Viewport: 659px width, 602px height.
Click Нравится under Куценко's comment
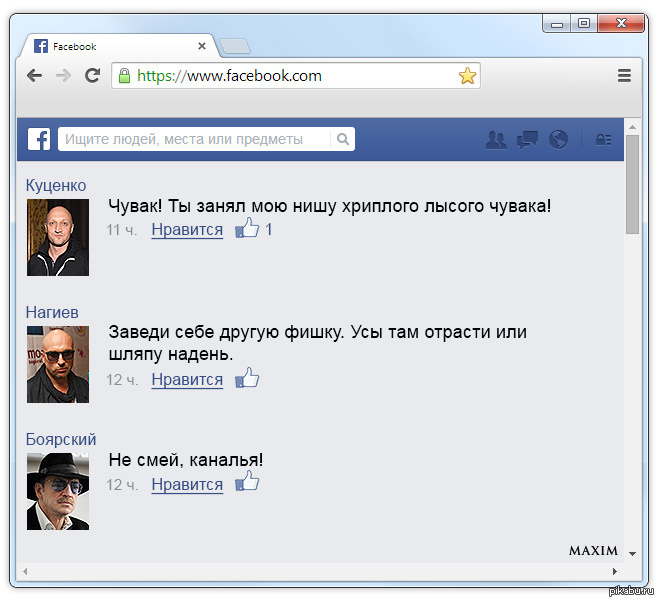187,230
